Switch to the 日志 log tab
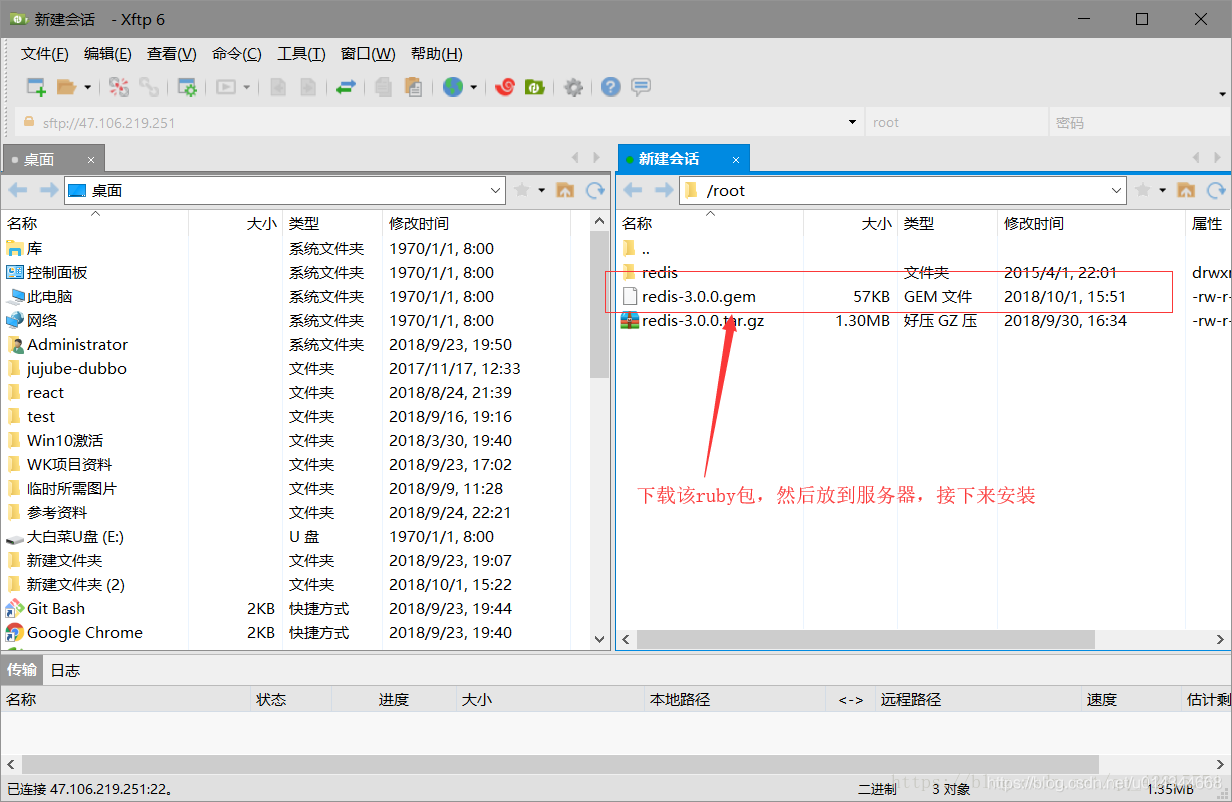 click(65, 670)
